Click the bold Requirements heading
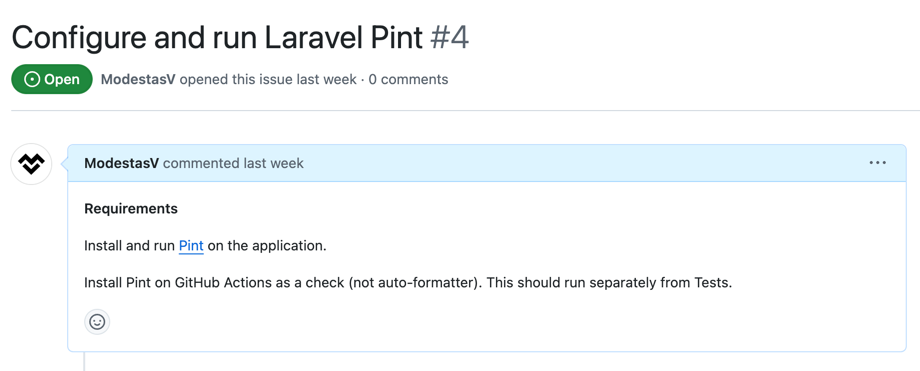The width and height of the screenshot is (920, 371). tap(131, 208)
